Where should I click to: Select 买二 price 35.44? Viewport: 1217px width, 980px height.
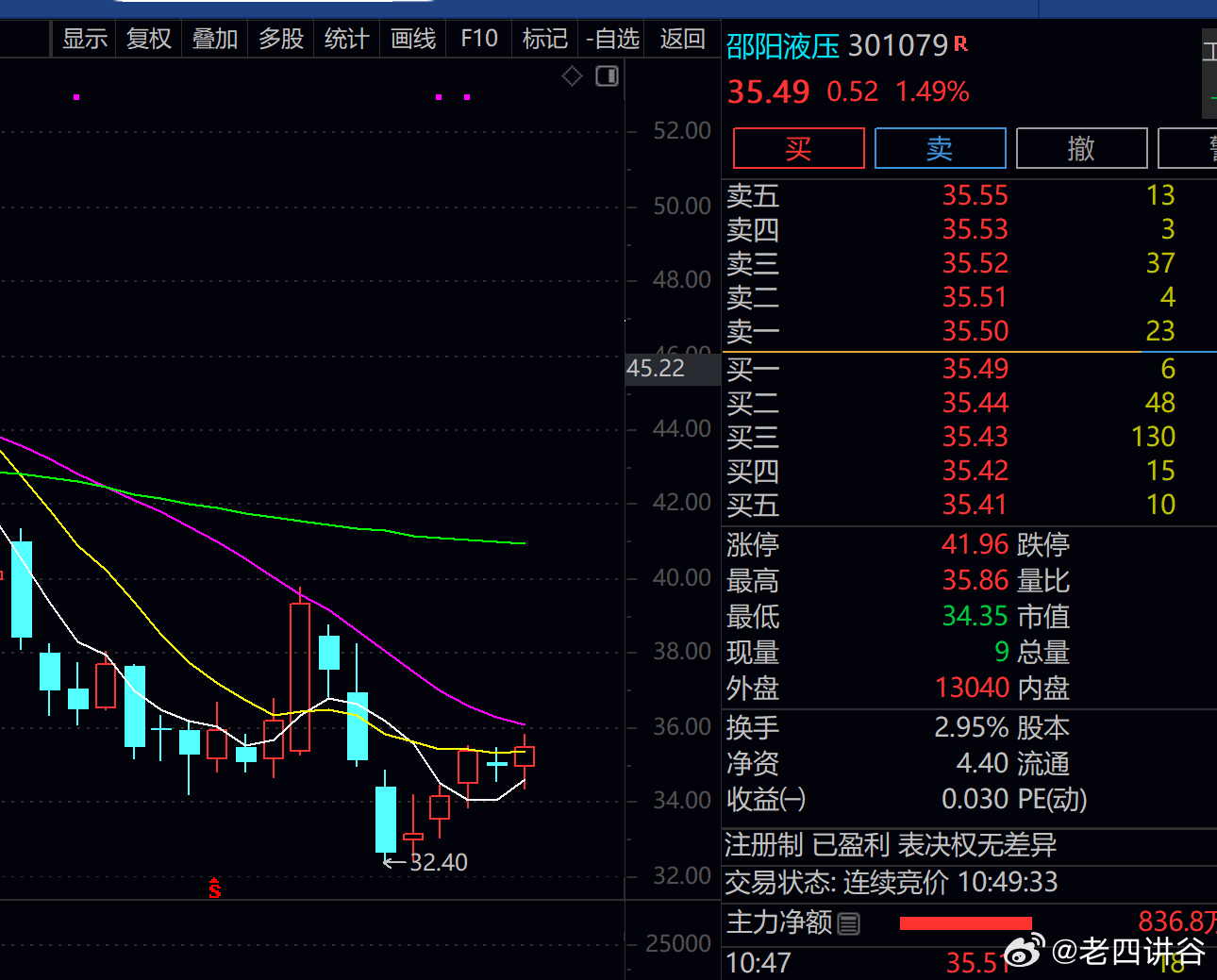click(x=975, y=403)
